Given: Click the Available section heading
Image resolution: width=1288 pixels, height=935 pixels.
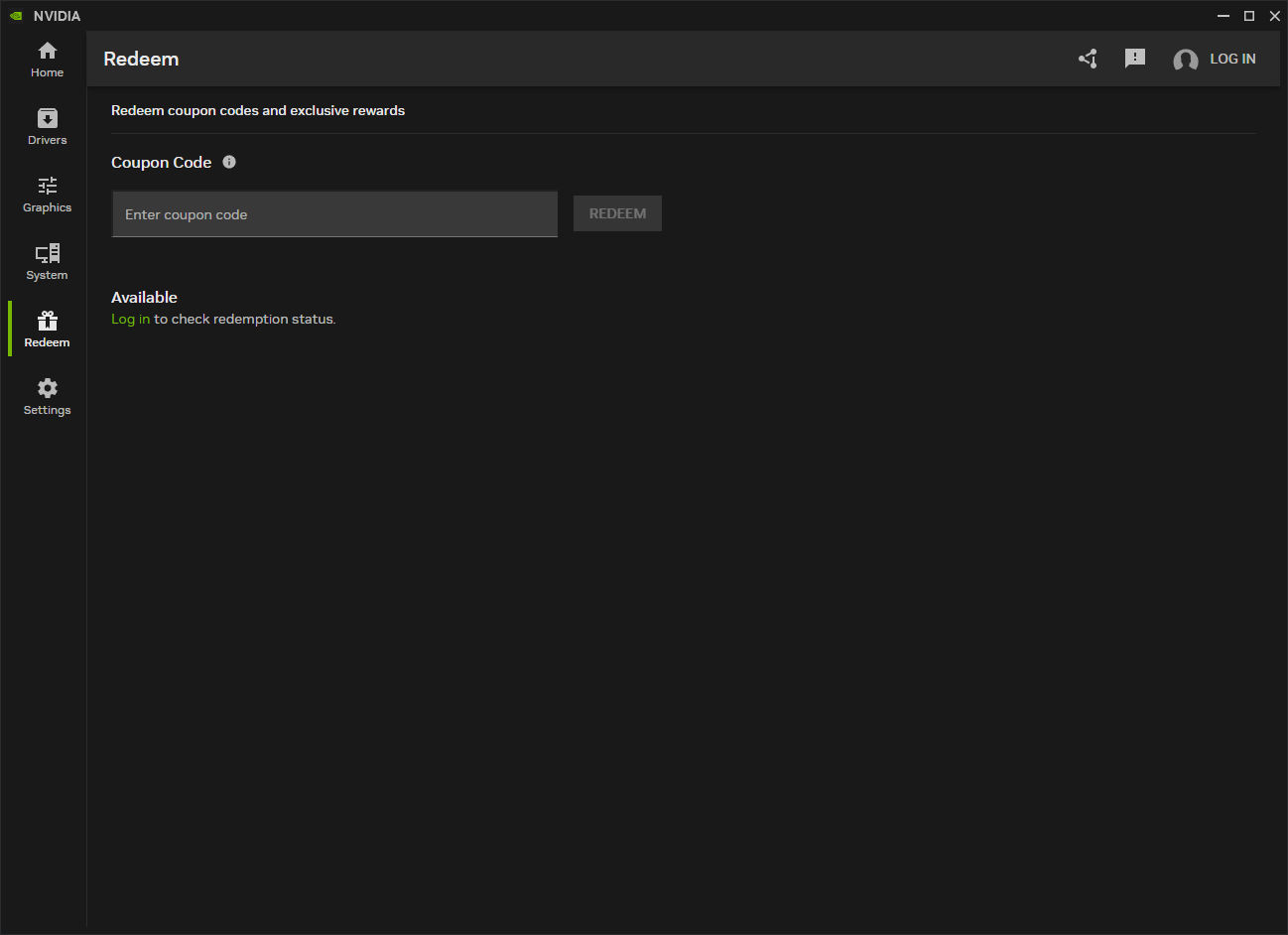Looking at the screenshot, I should (144, 297).
